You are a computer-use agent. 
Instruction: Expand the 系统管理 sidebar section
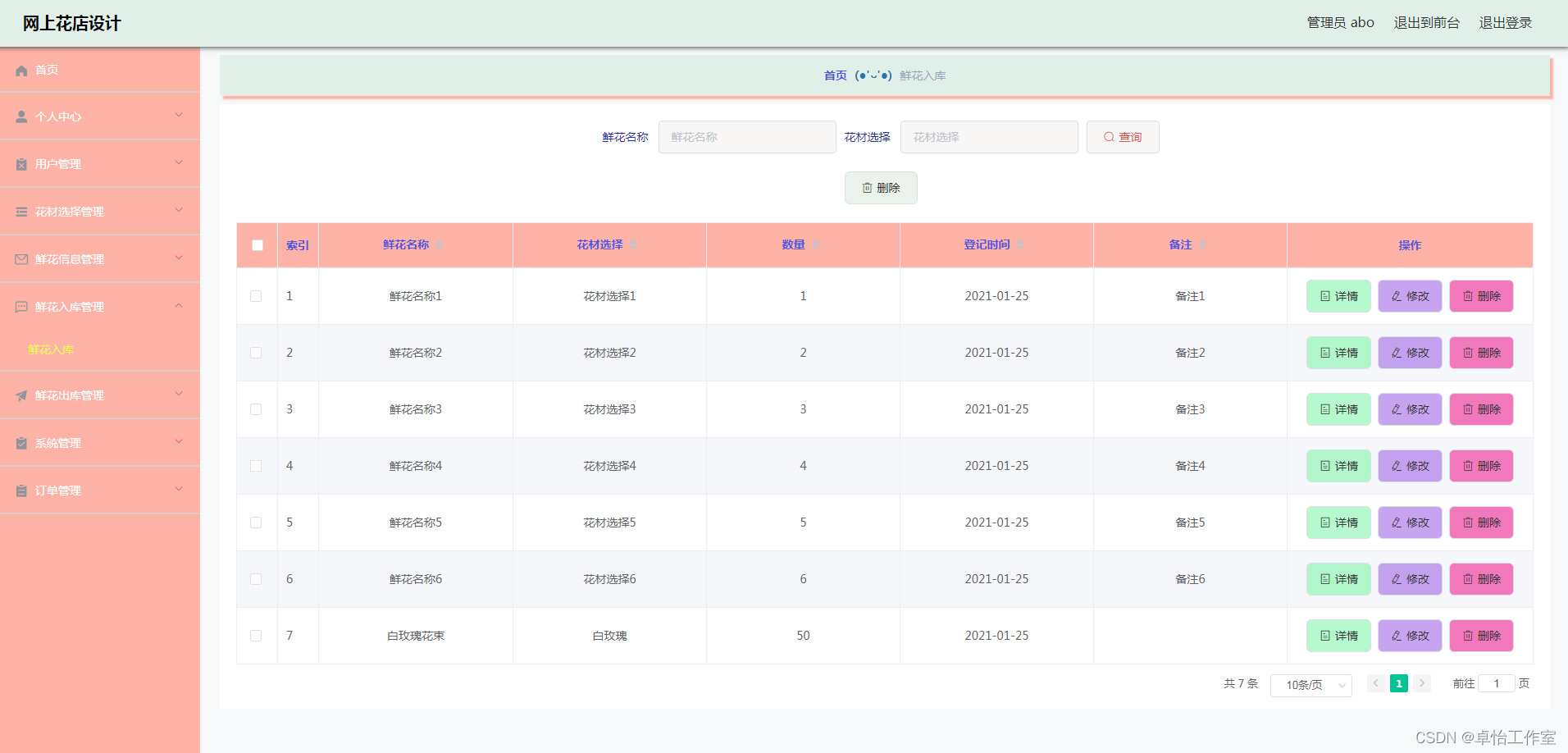(x=100, y=442)
